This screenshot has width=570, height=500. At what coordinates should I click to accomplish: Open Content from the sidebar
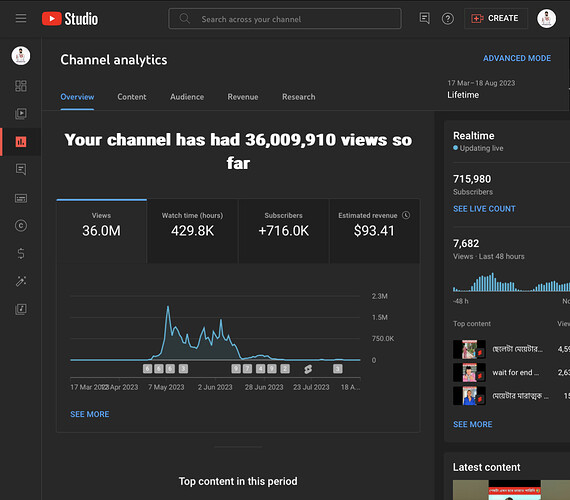(x=21, y=114)
